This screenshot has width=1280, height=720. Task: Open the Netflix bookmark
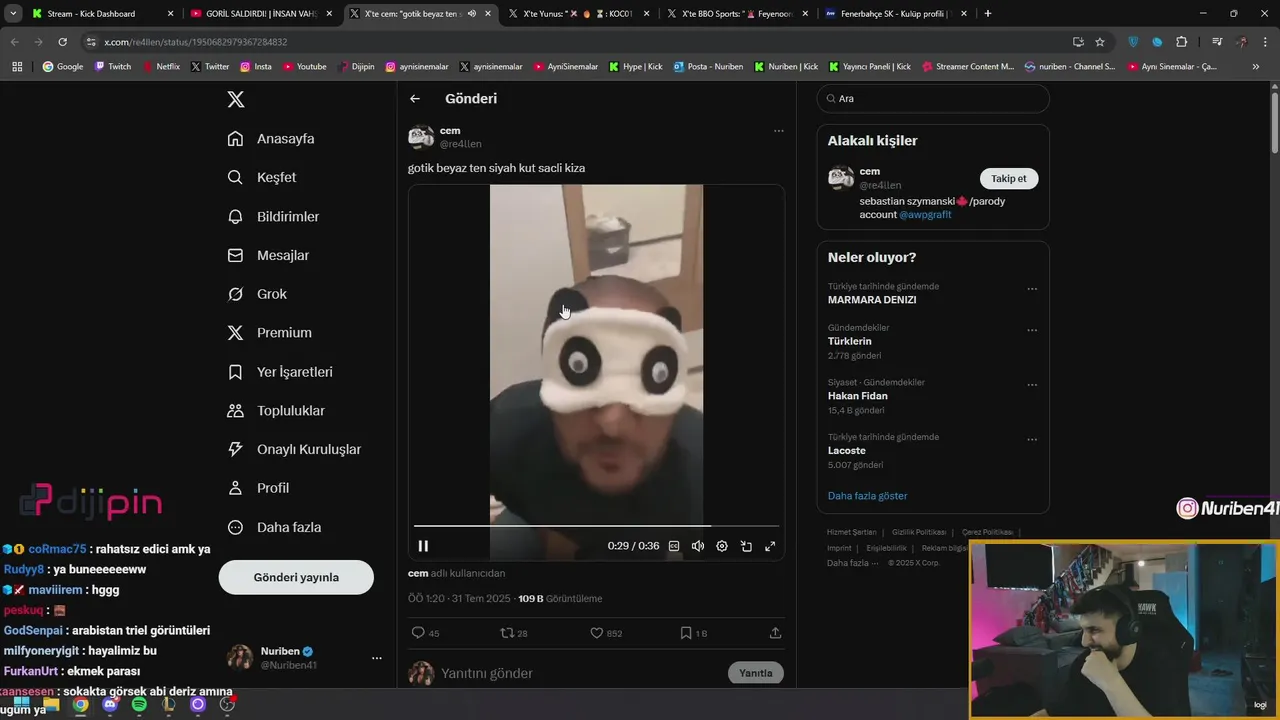[x=160, y=67]
